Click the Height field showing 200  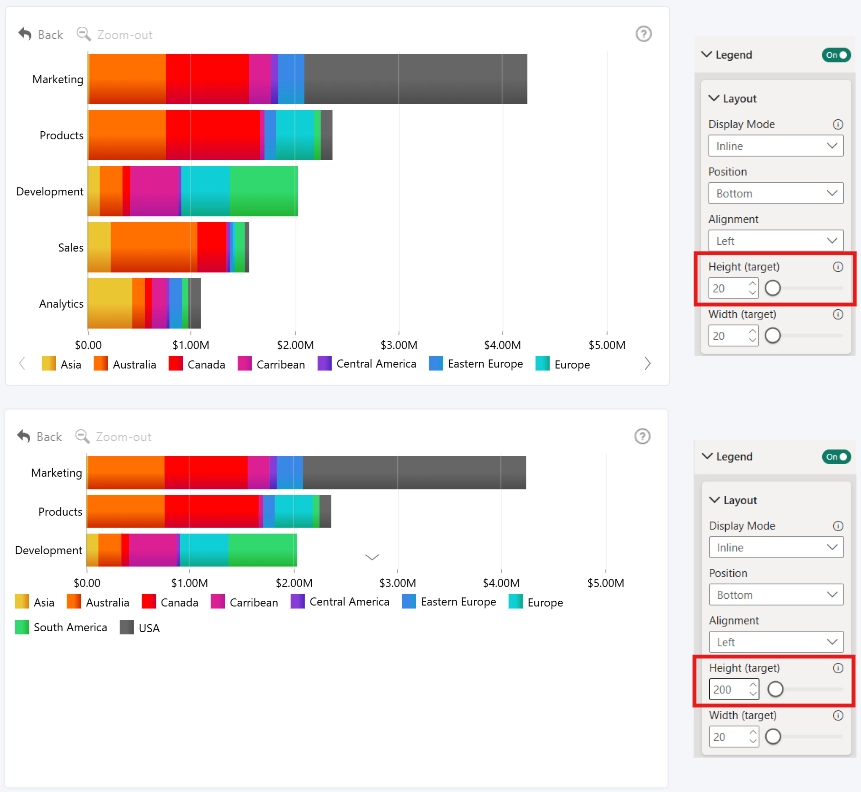734,689
